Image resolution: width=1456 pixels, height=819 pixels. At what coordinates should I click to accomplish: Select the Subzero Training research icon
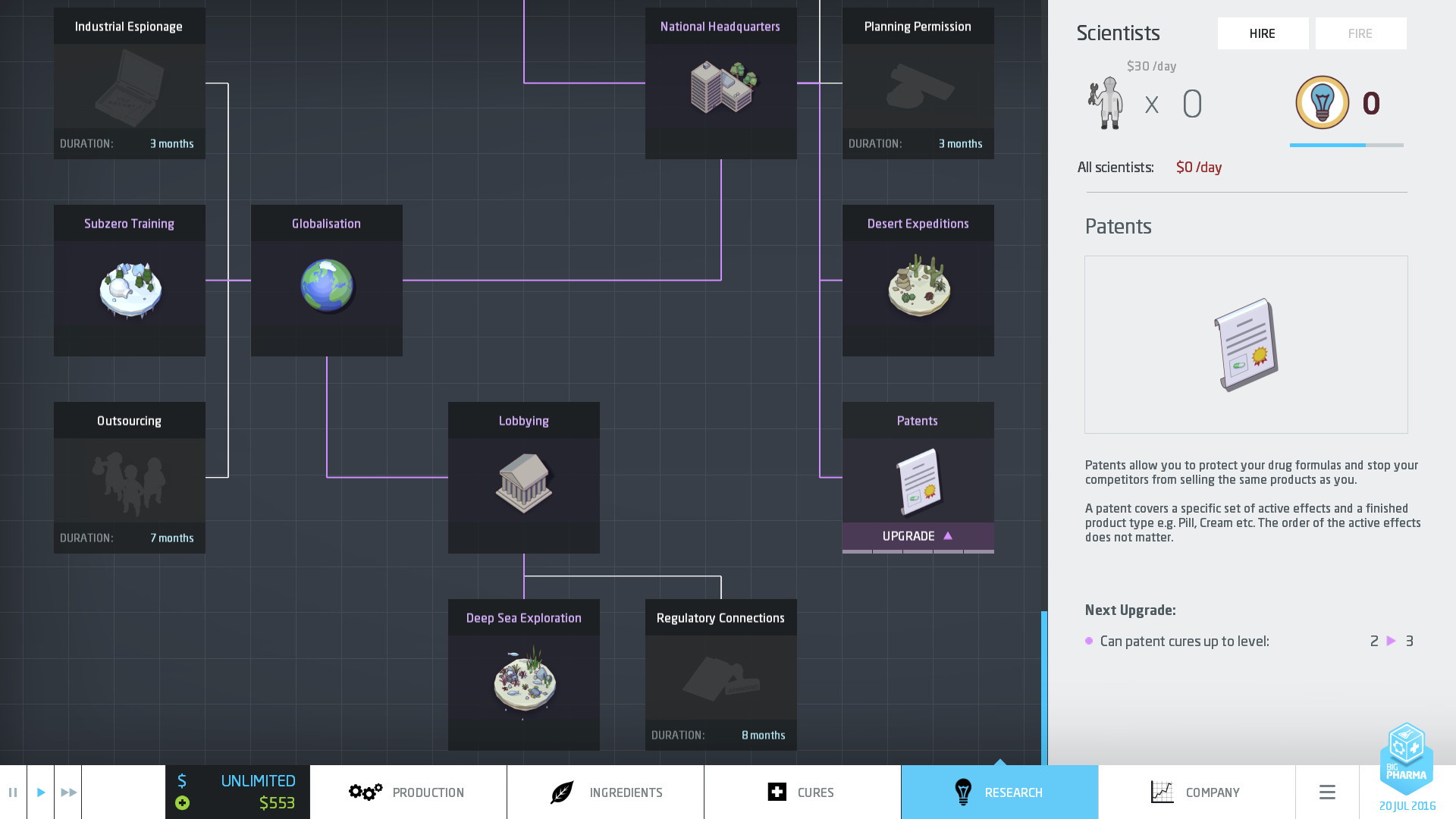pos(129,287)
